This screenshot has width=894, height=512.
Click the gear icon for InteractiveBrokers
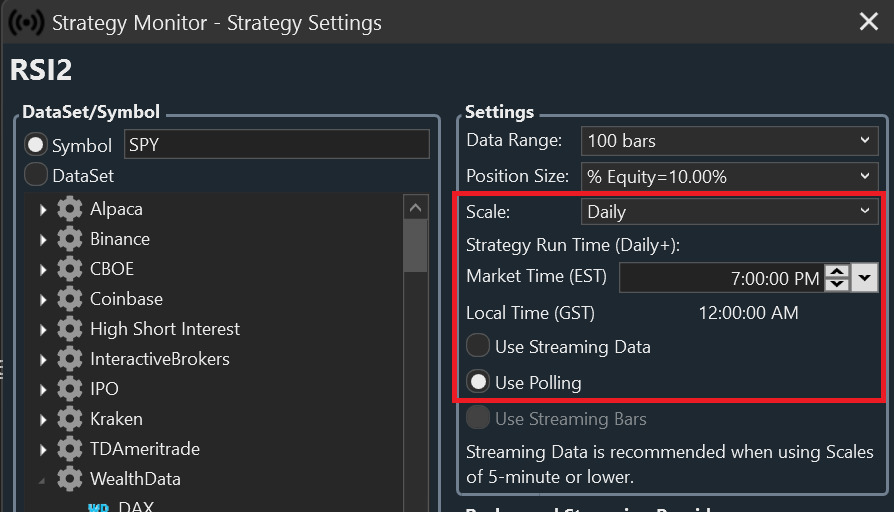pos(69,359)
